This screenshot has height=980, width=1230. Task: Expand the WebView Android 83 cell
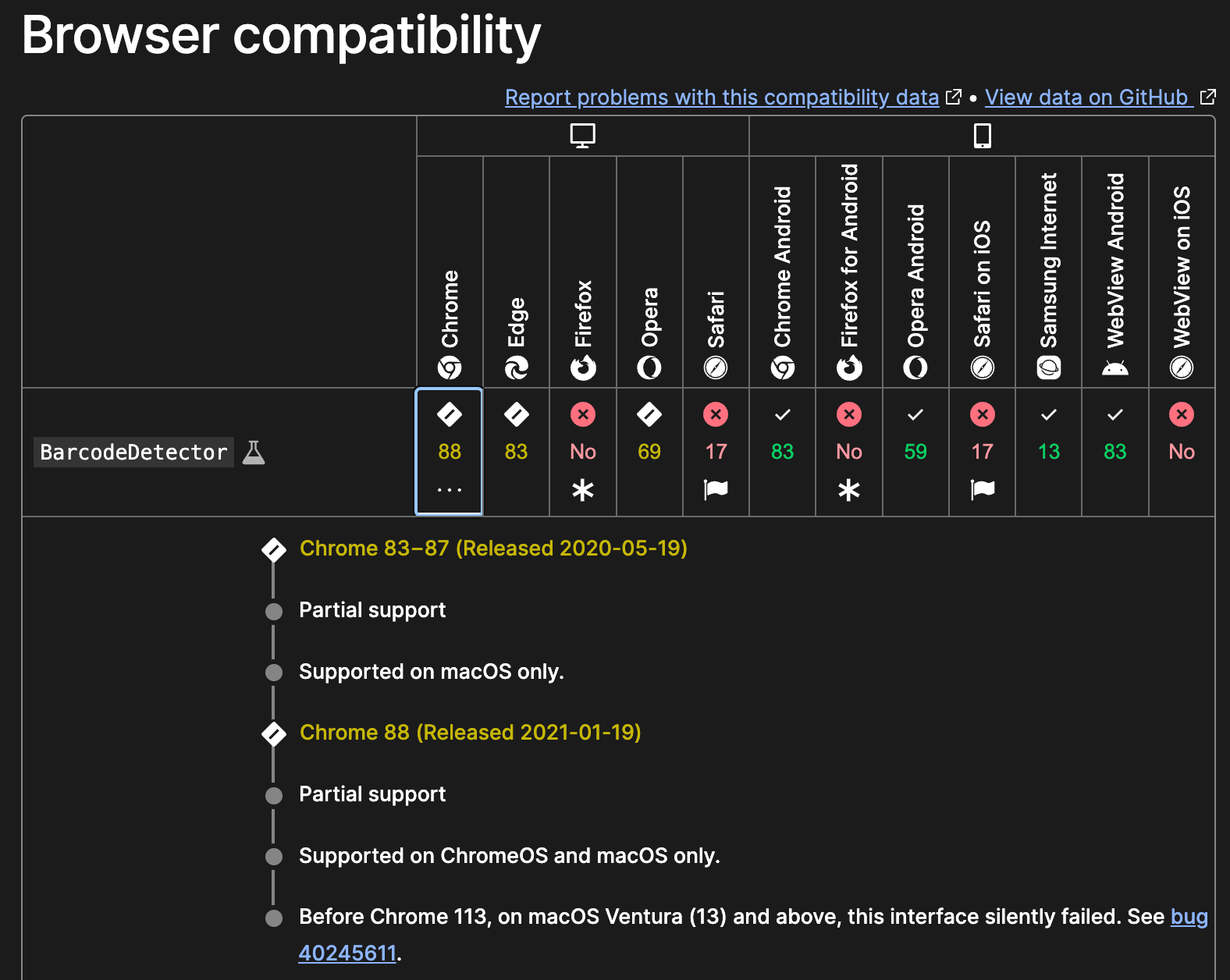1115,452
